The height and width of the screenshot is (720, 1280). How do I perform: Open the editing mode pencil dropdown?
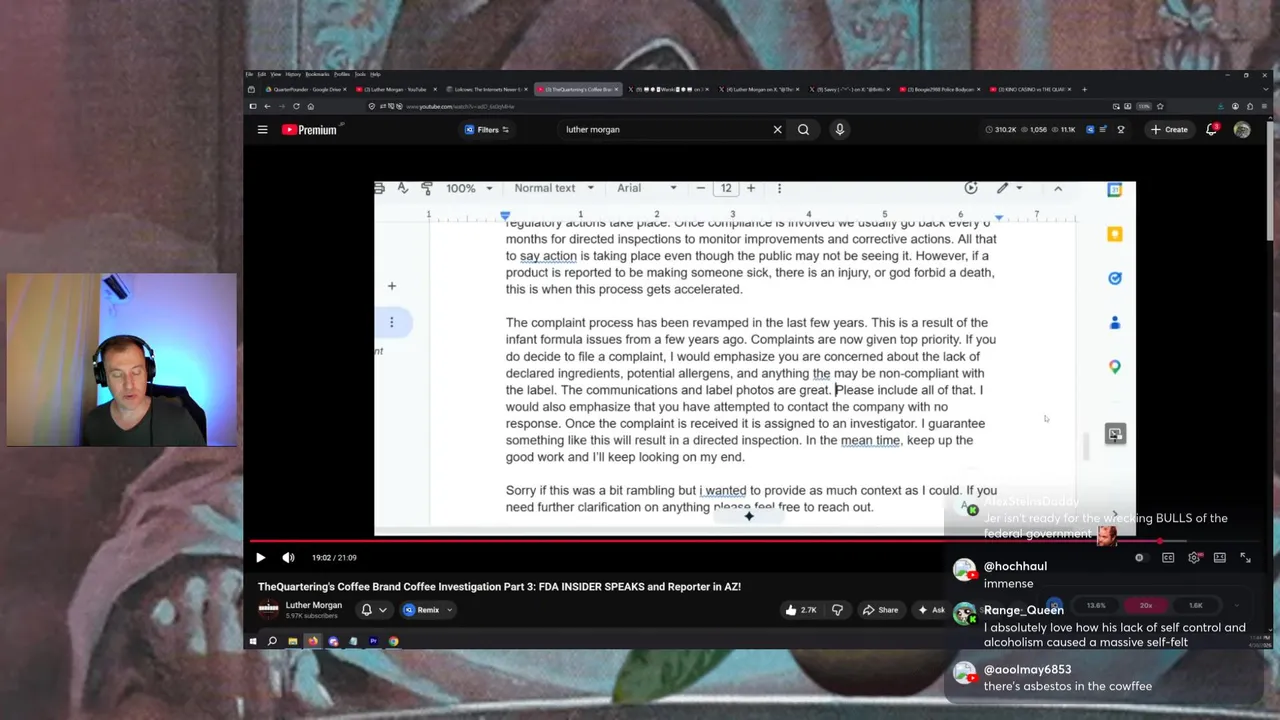[1008, 188]
